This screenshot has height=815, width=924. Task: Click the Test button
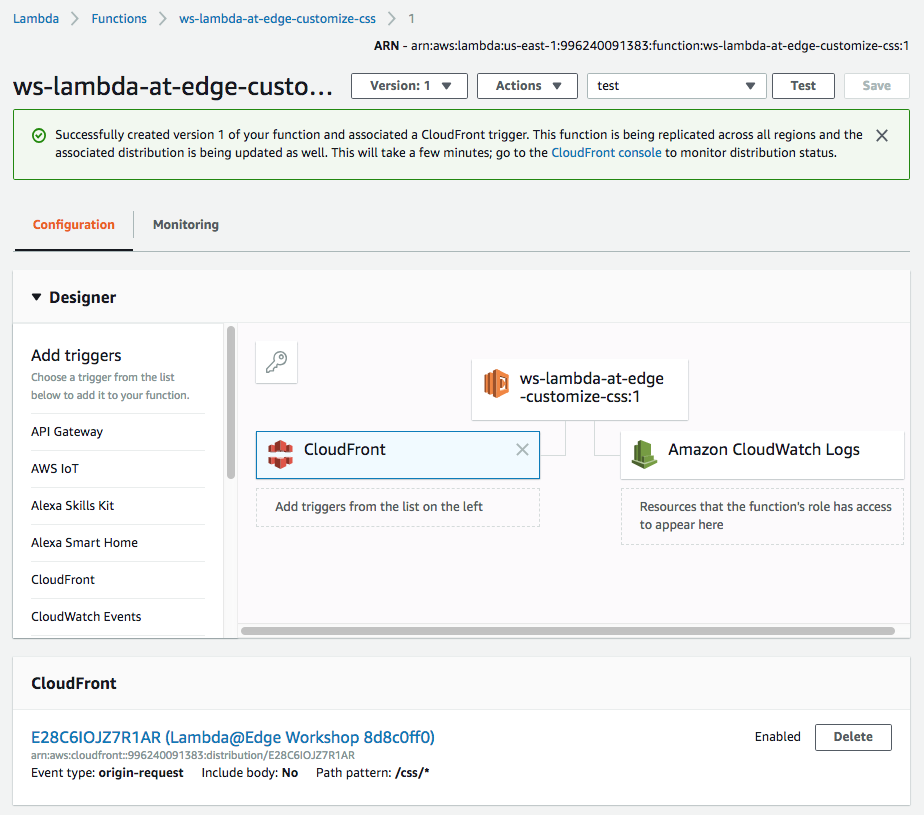pos(803,86)
